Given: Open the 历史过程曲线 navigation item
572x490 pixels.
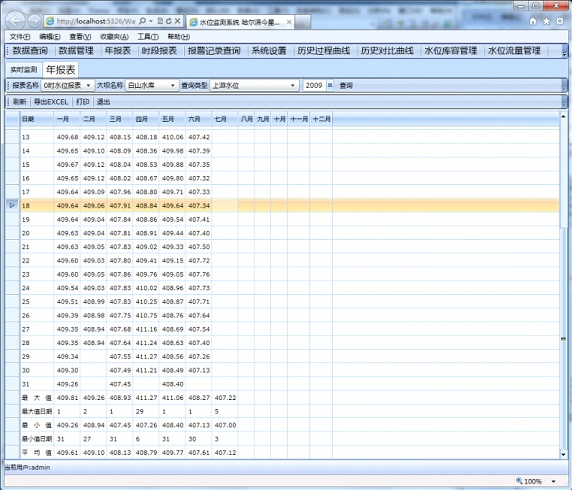Looking at the screenshot, I should pos(323,51).
